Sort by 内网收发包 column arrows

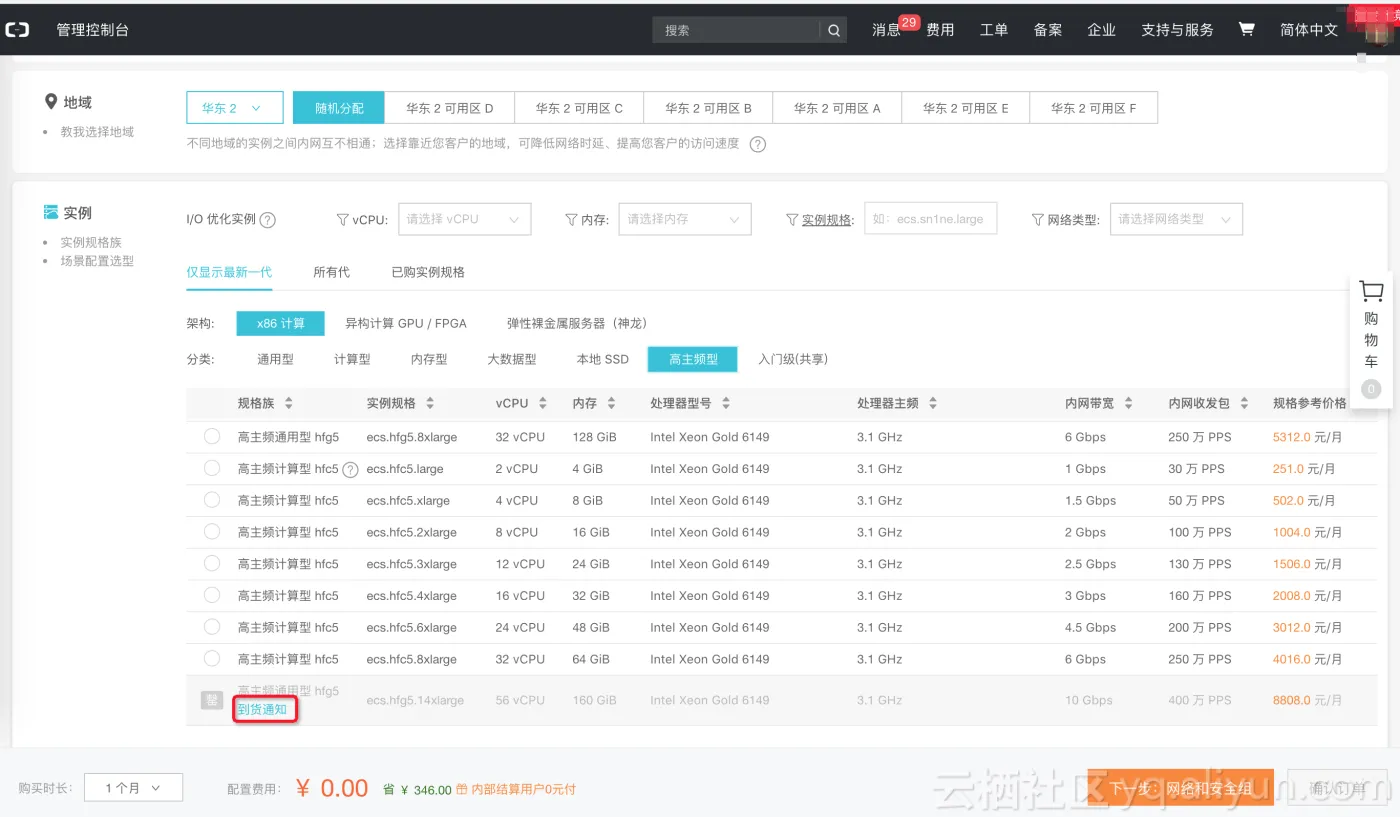click(x=1245, y=403)
